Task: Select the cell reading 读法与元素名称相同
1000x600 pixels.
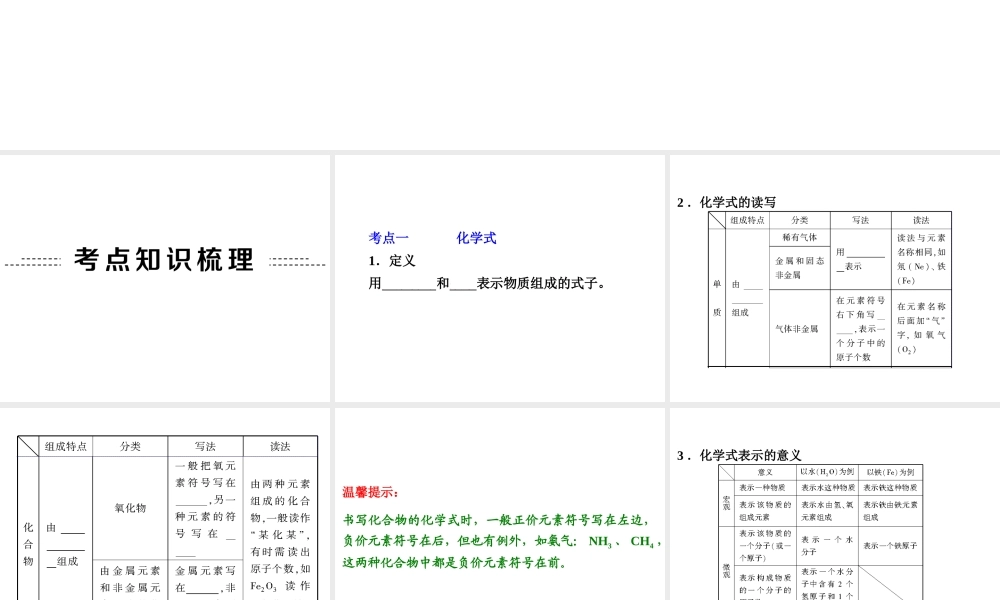Action: coord(921,259)
